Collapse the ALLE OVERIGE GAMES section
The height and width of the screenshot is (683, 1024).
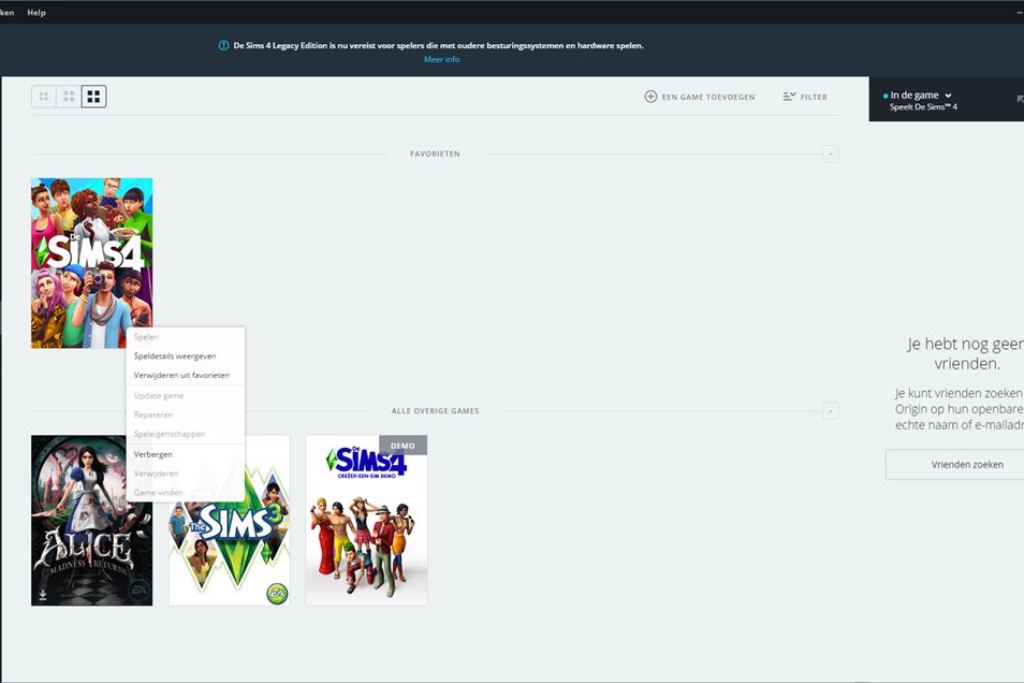(831, 411)
